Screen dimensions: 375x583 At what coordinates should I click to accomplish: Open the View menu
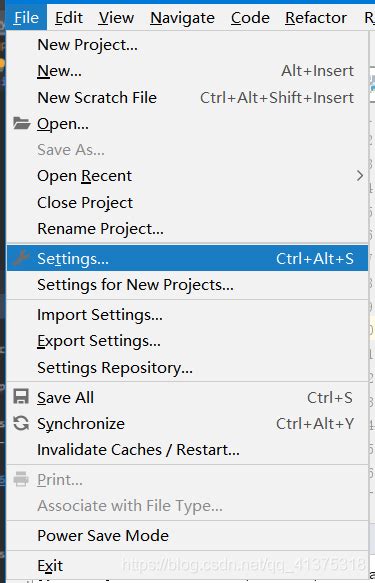[x=116, y=17]
